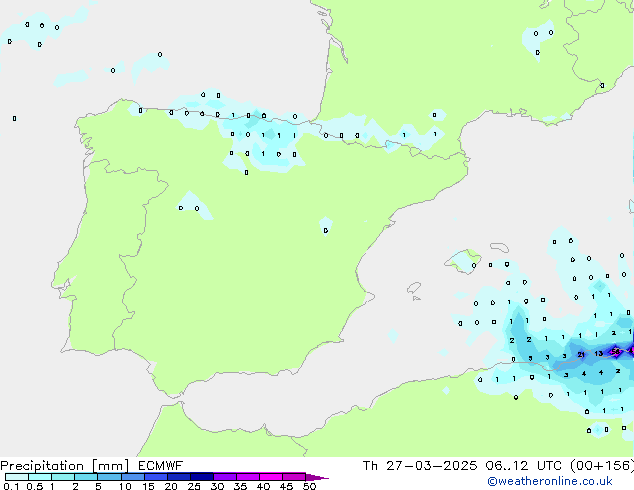Click the 1–2 mm legend color swatch
This screenshot has height=490, width=634.
click(63, 477)
